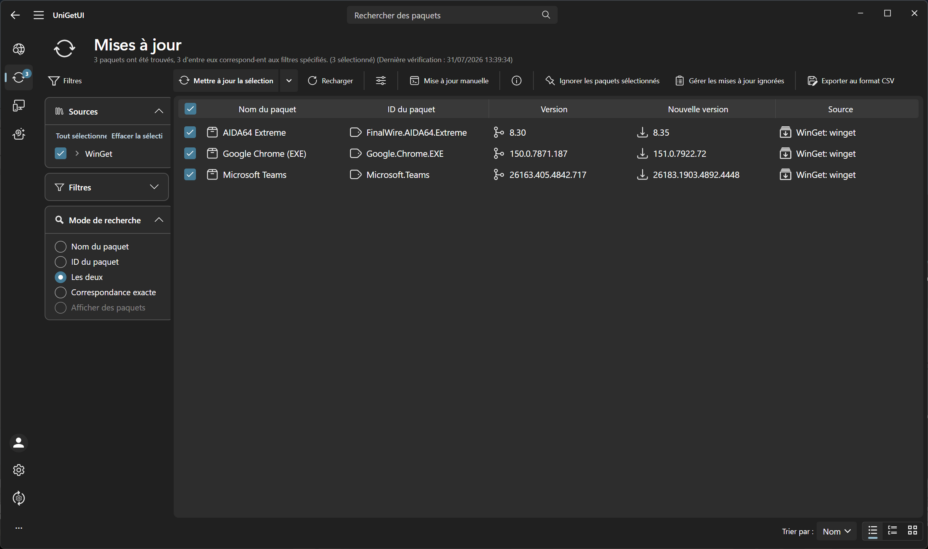The width and height of the screenshot is (928, 549).
Task: Click Mise à jour manuelle
Action: tap(449, 80)
